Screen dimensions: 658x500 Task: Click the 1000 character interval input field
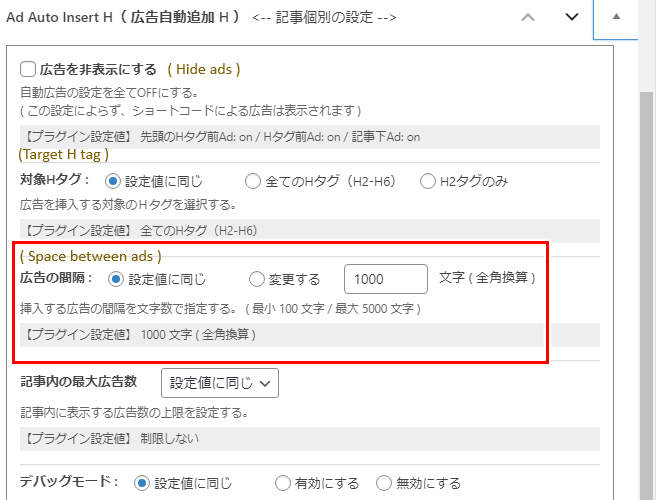point(386,279)
